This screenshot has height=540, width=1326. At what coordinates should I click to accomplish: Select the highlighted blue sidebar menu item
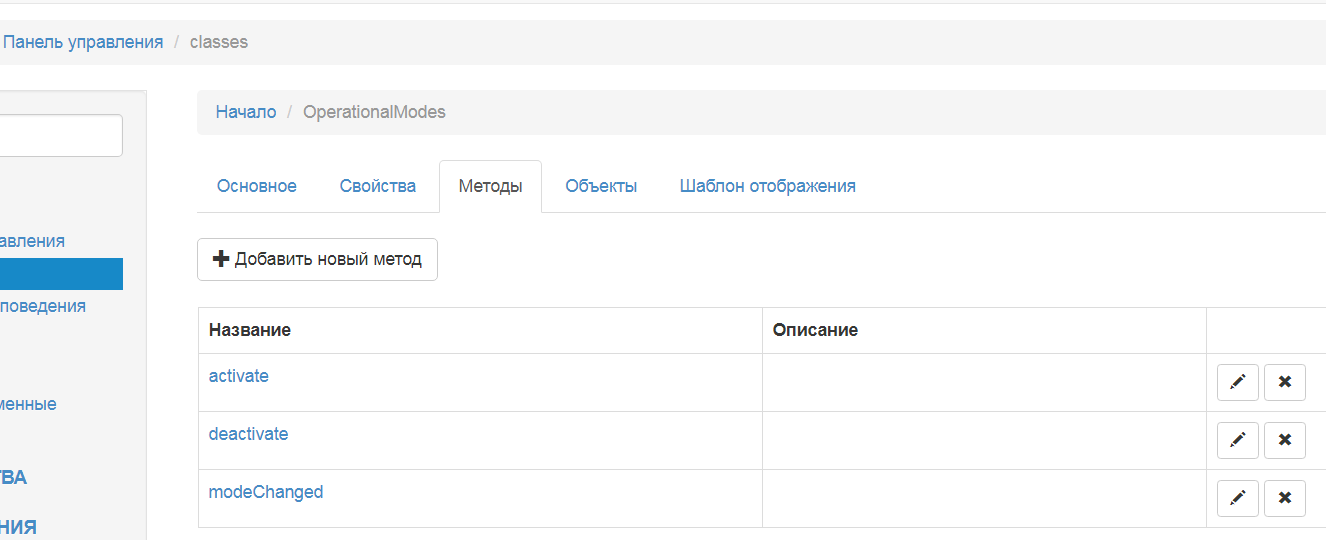[60, 274]
